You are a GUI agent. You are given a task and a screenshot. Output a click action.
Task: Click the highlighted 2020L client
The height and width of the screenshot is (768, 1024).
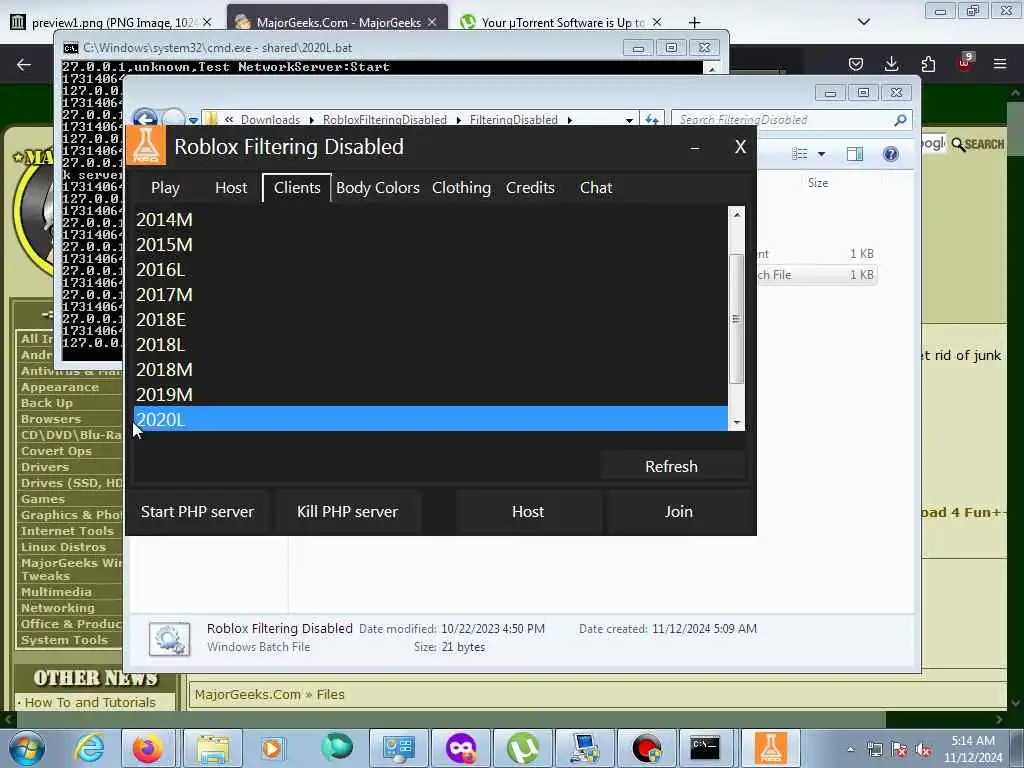tap(430, 419)
